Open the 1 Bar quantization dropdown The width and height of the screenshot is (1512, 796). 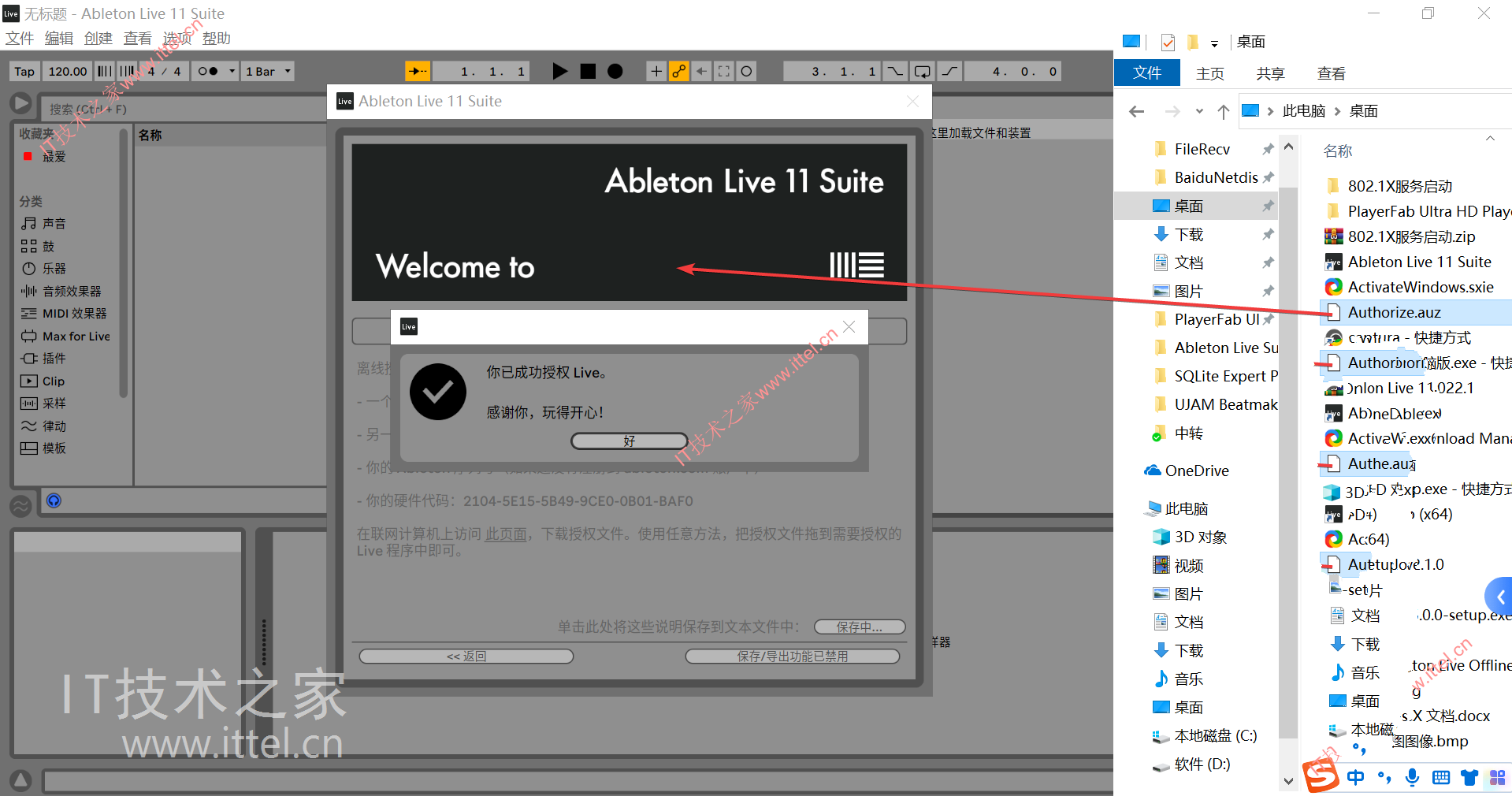pos(268,71)
